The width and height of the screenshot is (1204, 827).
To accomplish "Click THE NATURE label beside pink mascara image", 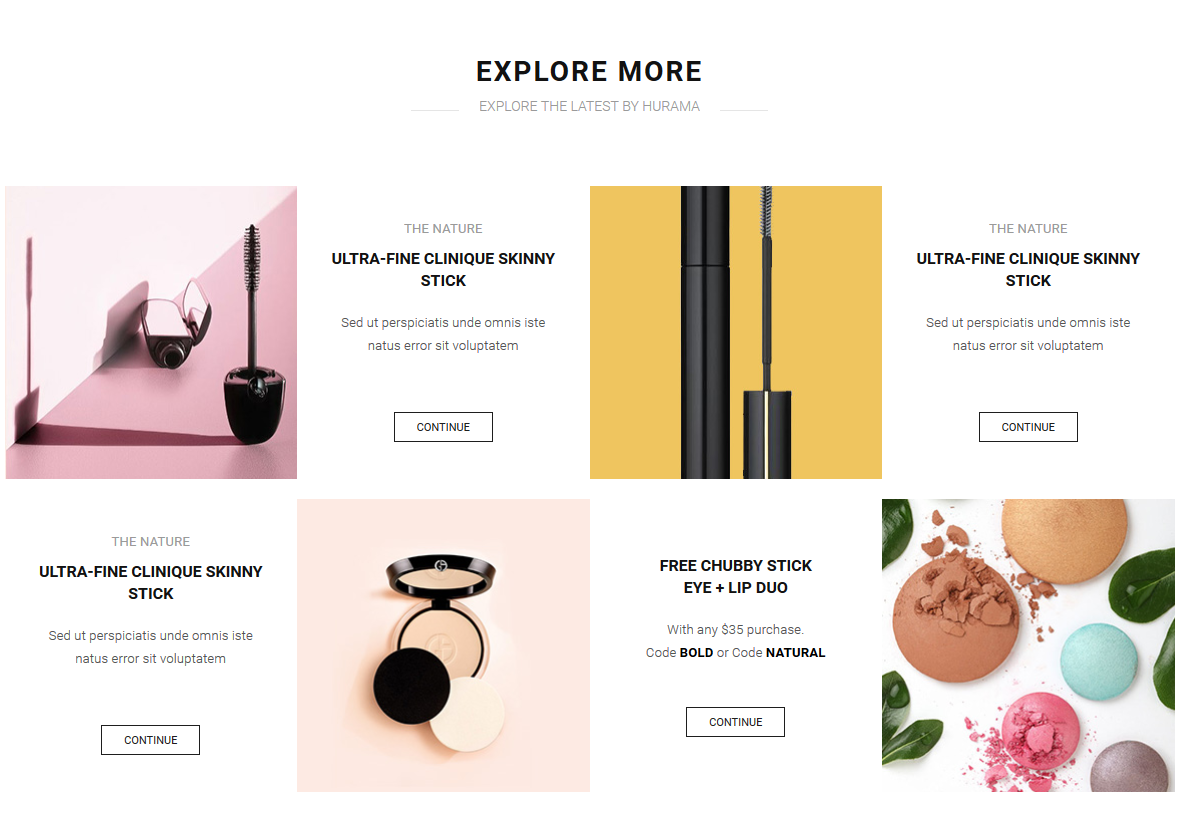I will pyautogui.click(x=443, y=229).
